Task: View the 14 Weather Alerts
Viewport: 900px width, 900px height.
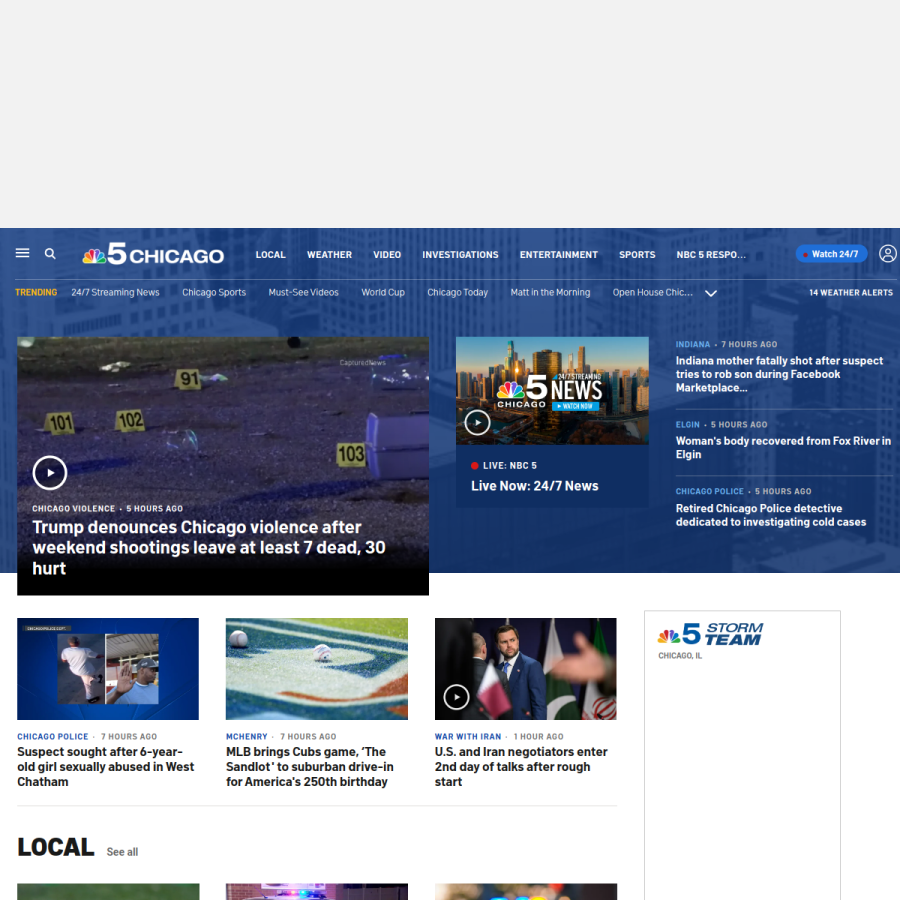Action: [851, 293]
